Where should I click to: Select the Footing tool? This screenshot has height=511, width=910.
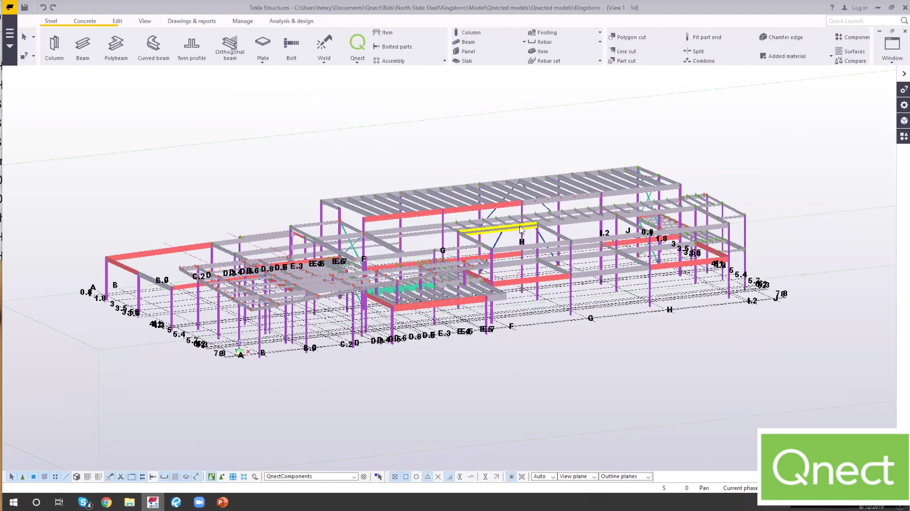tap(543, 33)
